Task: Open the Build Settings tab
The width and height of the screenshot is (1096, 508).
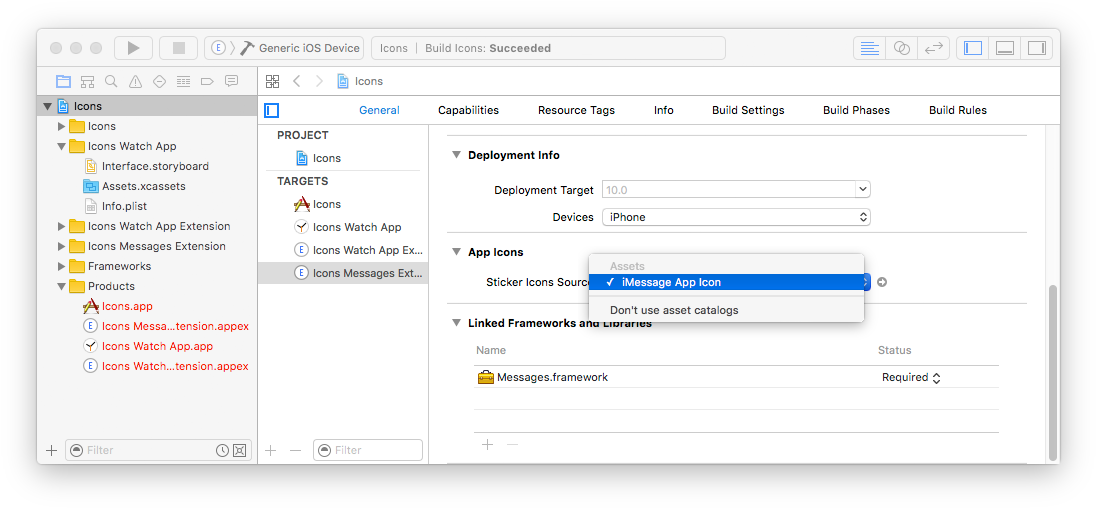Action: [x=749, y=110]
